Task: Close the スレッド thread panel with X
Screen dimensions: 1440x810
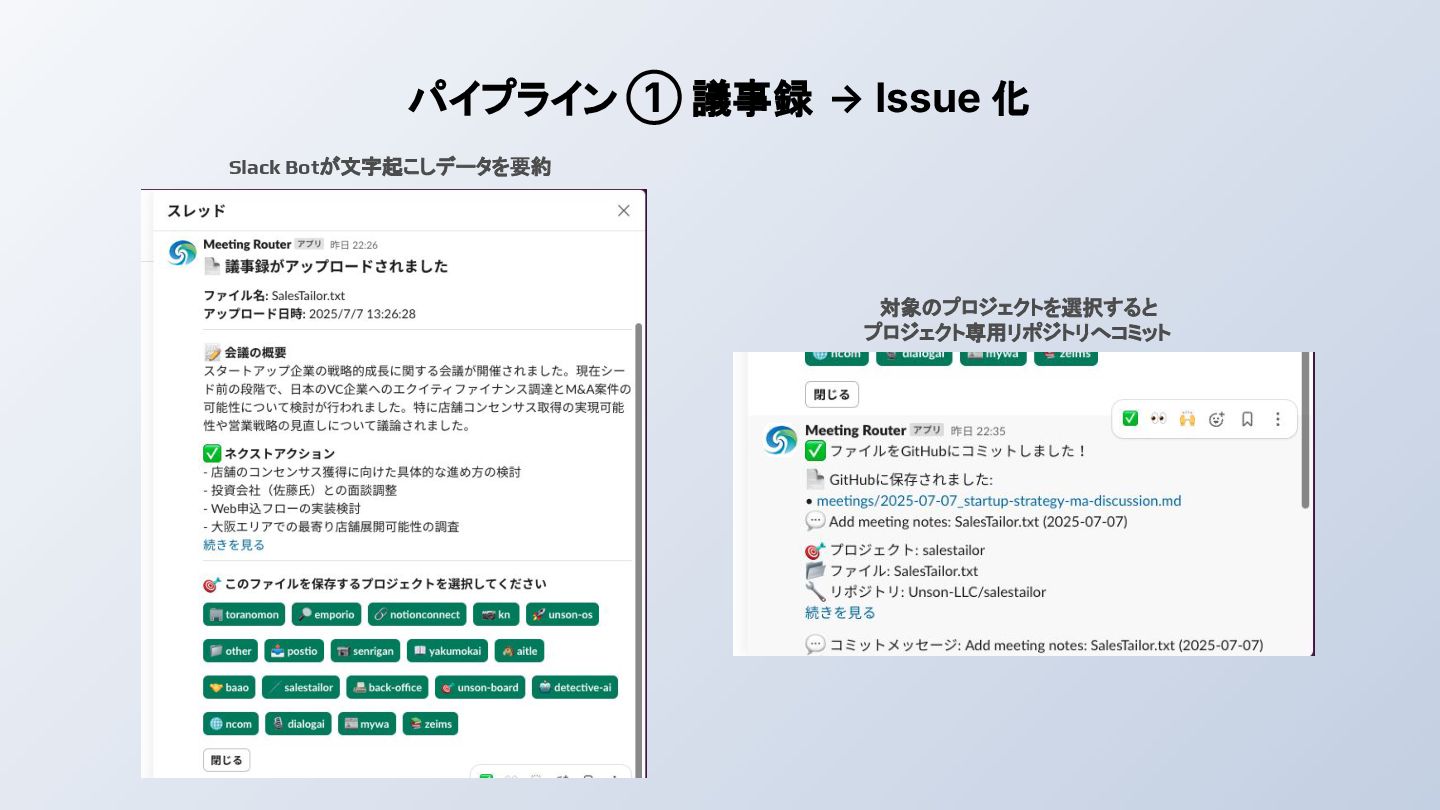Action: coord(623,210)
